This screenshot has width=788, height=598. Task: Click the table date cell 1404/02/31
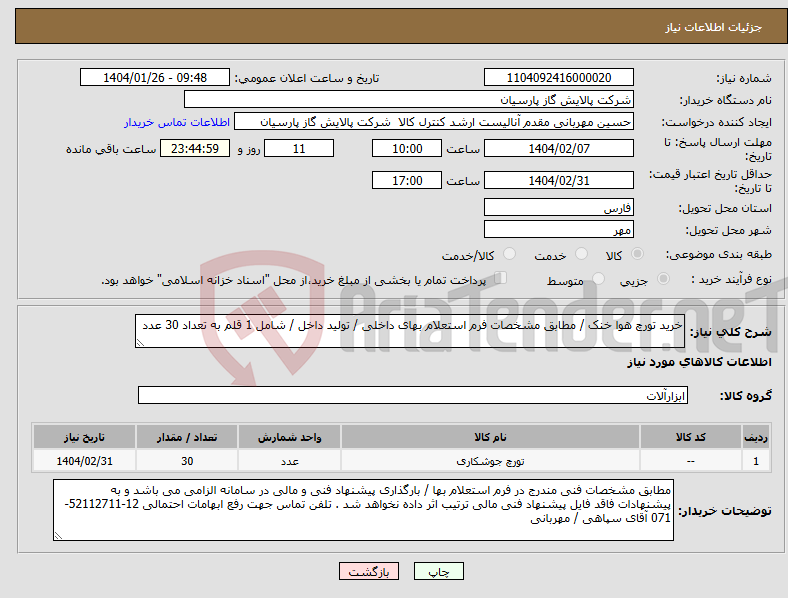[x=84, y=461]
